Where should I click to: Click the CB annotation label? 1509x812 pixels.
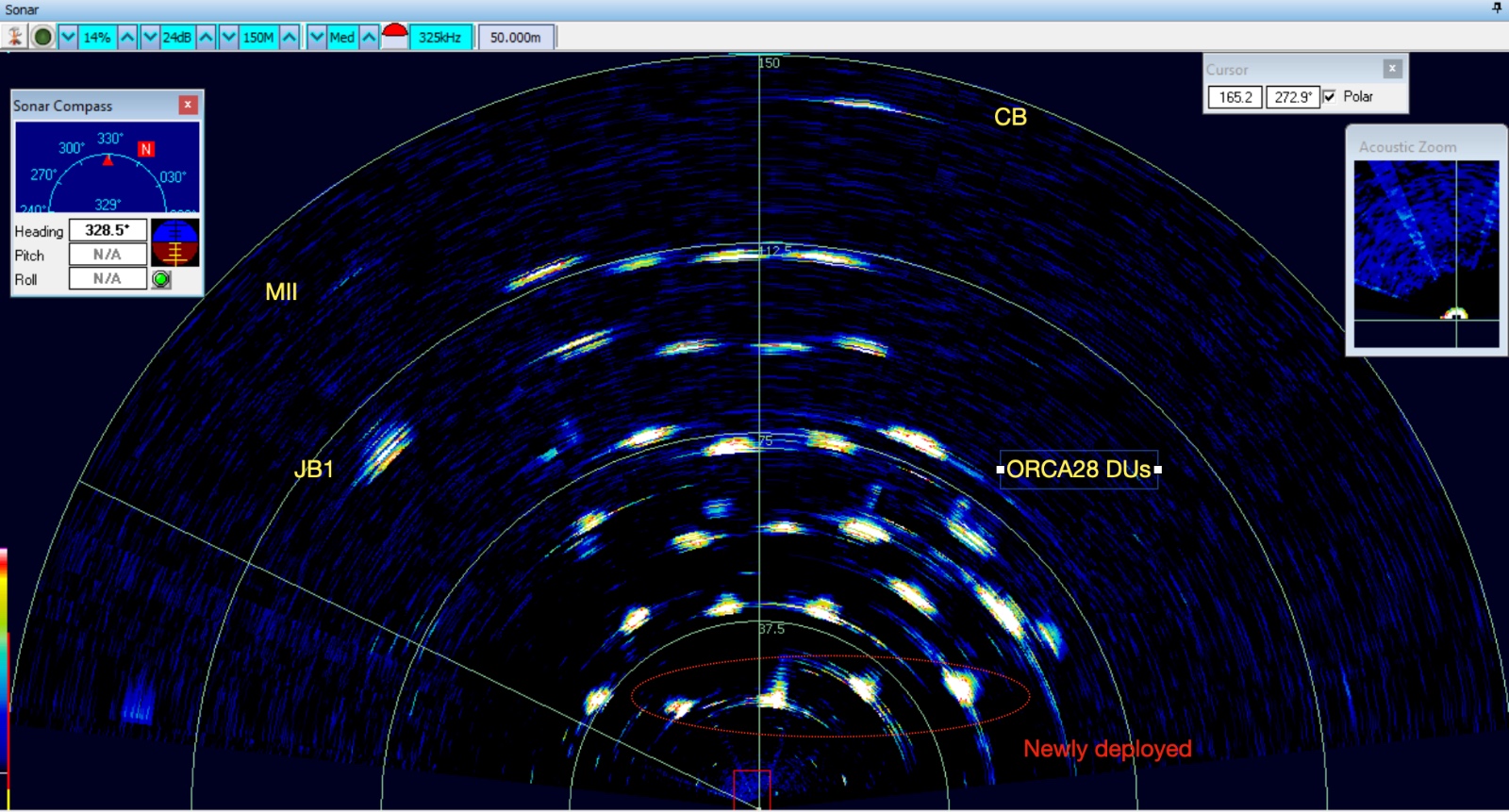pos(1010,117)
